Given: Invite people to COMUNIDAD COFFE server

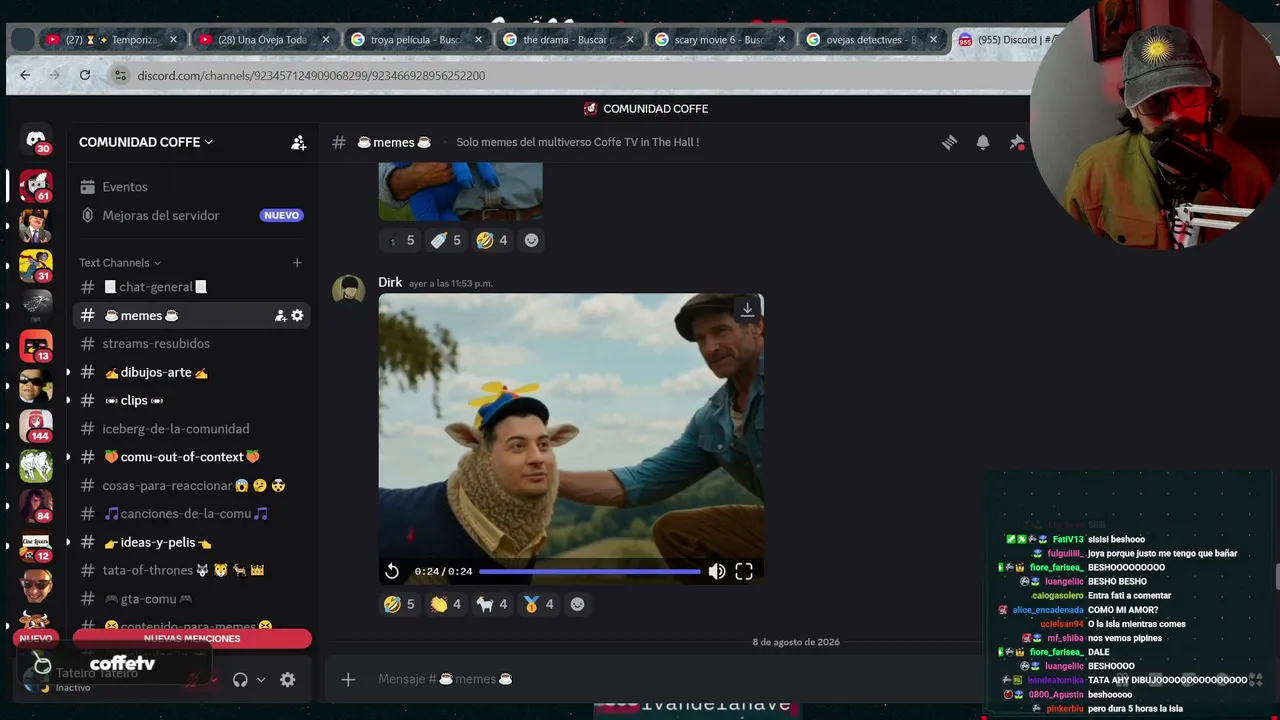Looking at the screenshot, I should 298,142.
